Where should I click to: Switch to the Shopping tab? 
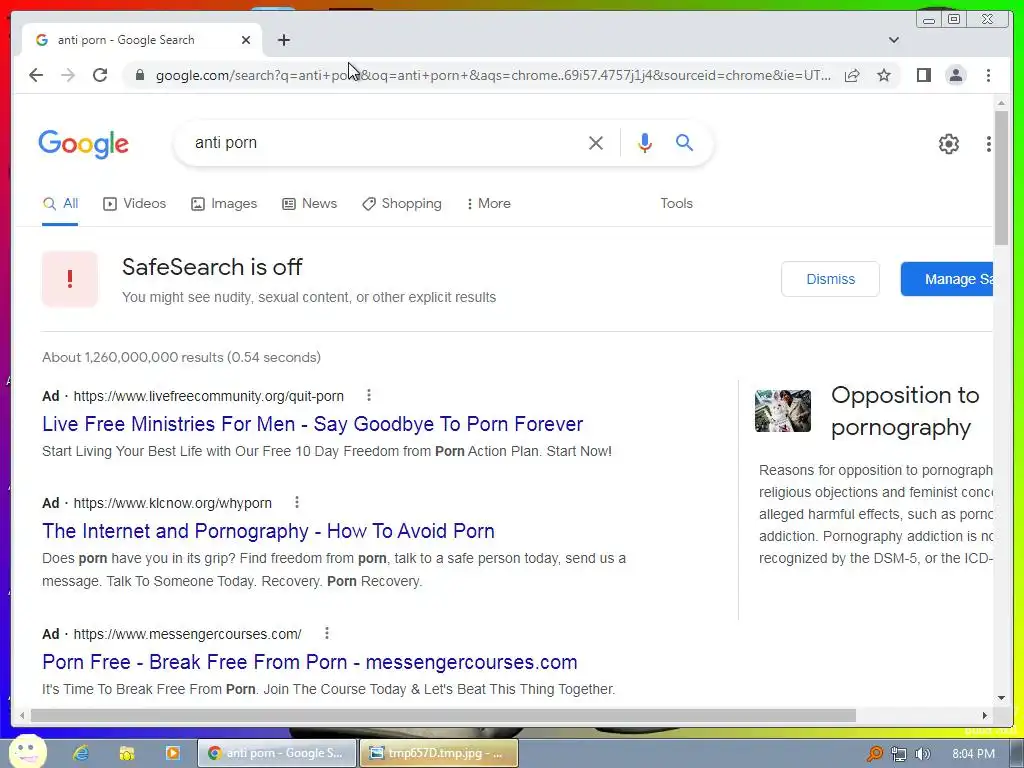(x=402, y=204)
